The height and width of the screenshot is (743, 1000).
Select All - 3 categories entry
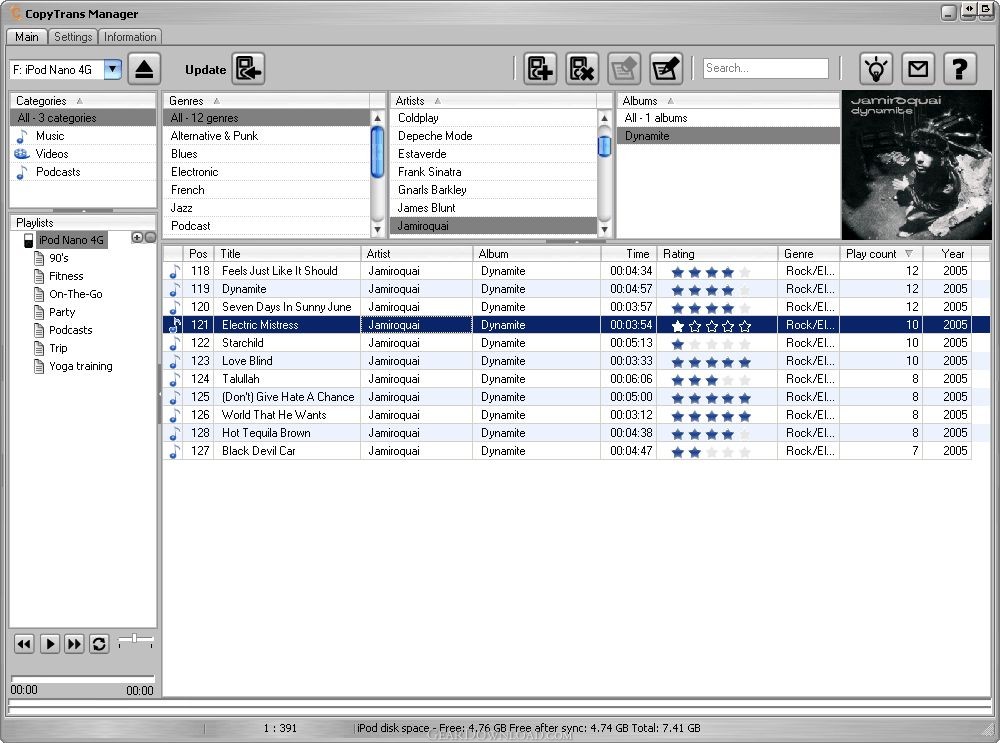pos(82,118)
